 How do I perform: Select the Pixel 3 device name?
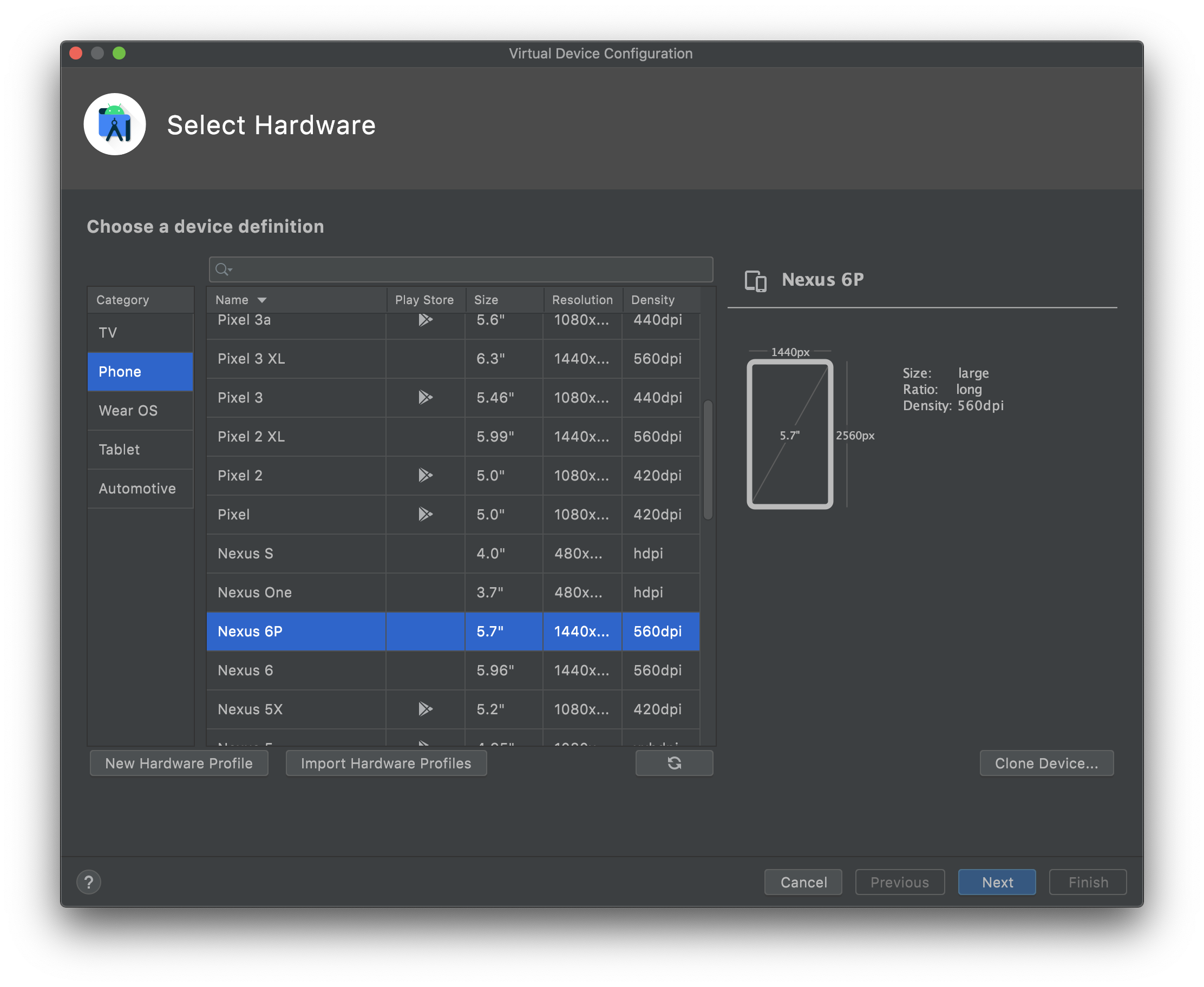(240, 397)
